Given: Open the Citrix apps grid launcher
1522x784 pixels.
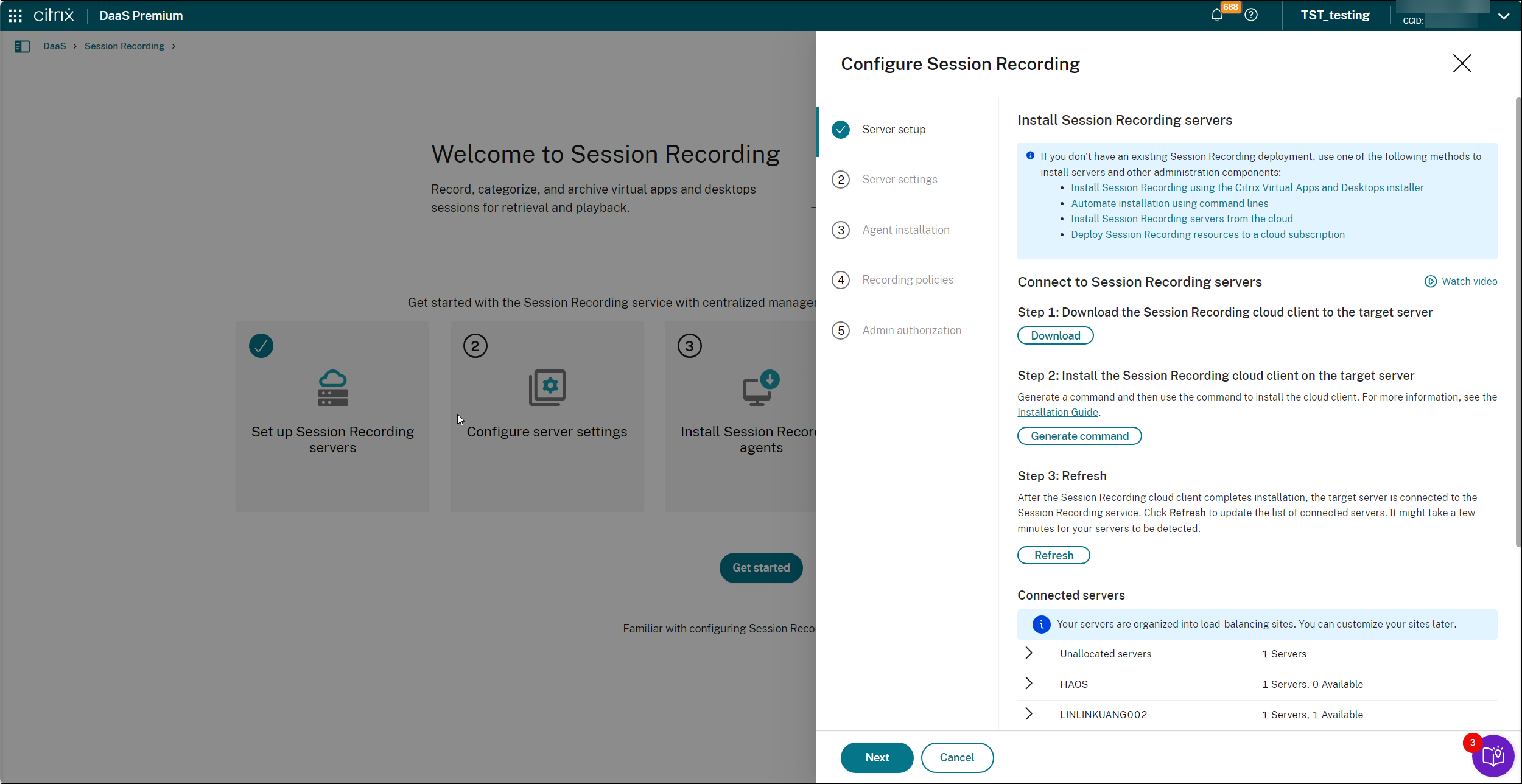Looking at the screenshot, I should 15,16.
